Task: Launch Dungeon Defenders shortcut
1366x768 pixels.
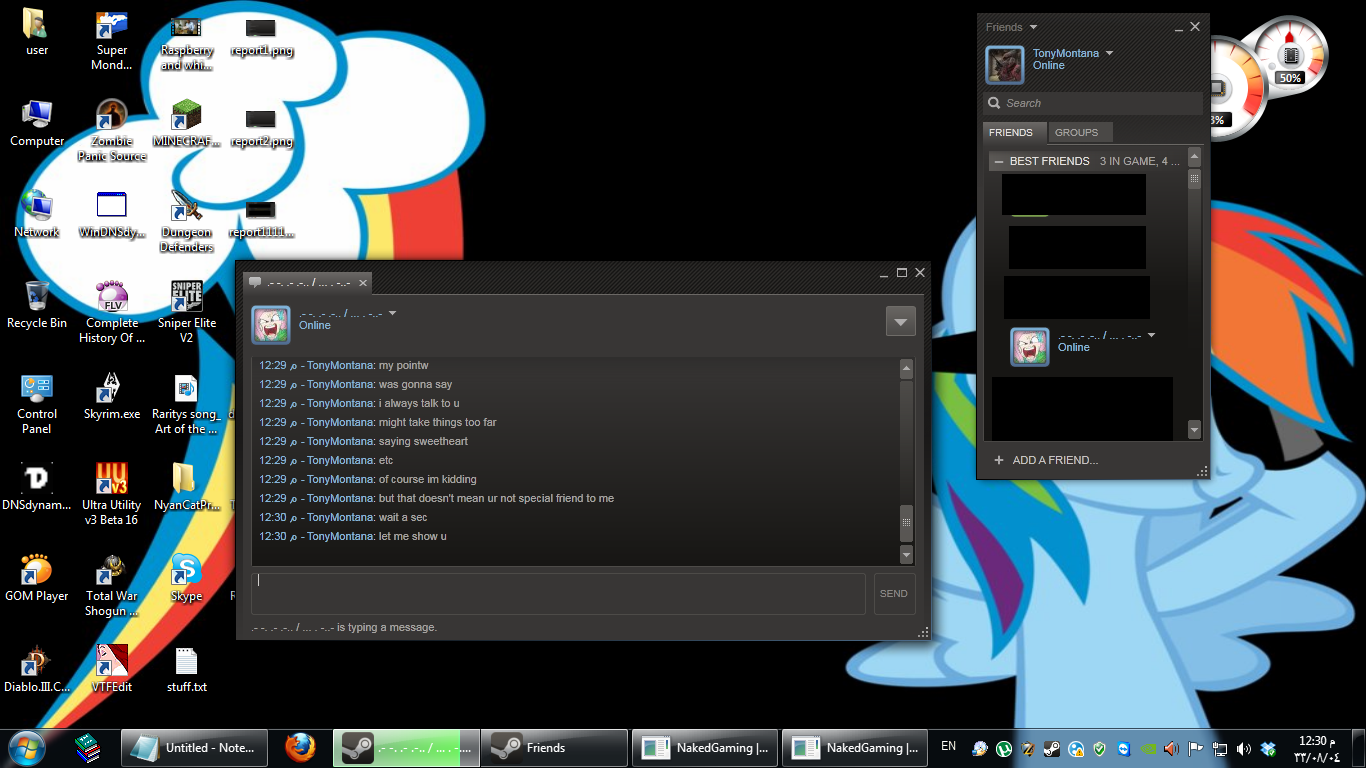Action: pyautogui.click(x=186, y=220)
